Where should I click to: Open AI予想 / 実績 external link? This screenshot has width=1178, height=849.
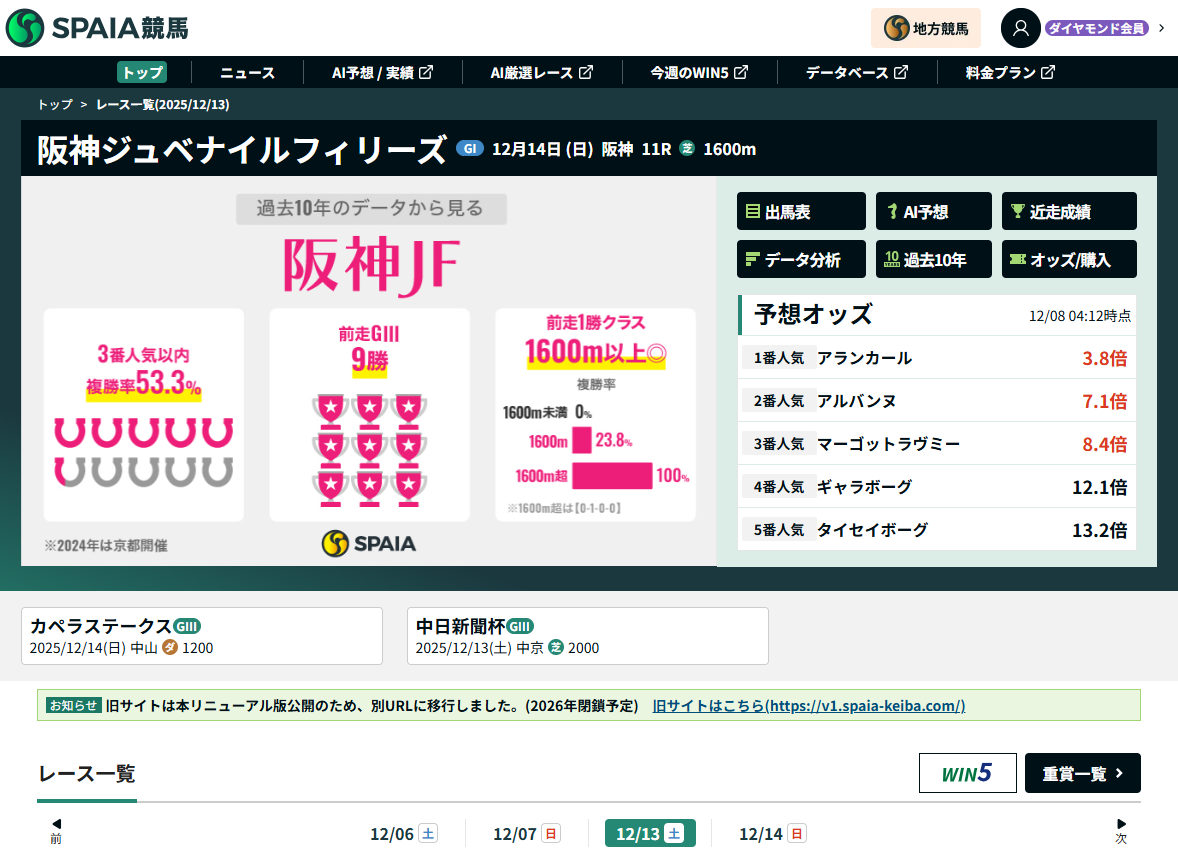[x=382, y=72]
